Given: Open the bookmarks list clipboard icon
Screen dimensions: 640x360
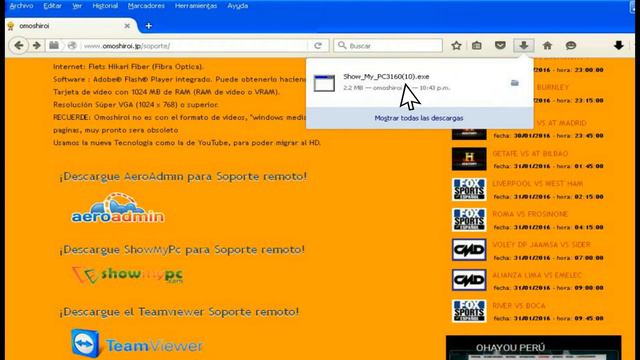Looking at the screenshot, I should pyautogui.click(x=476, y=46).
